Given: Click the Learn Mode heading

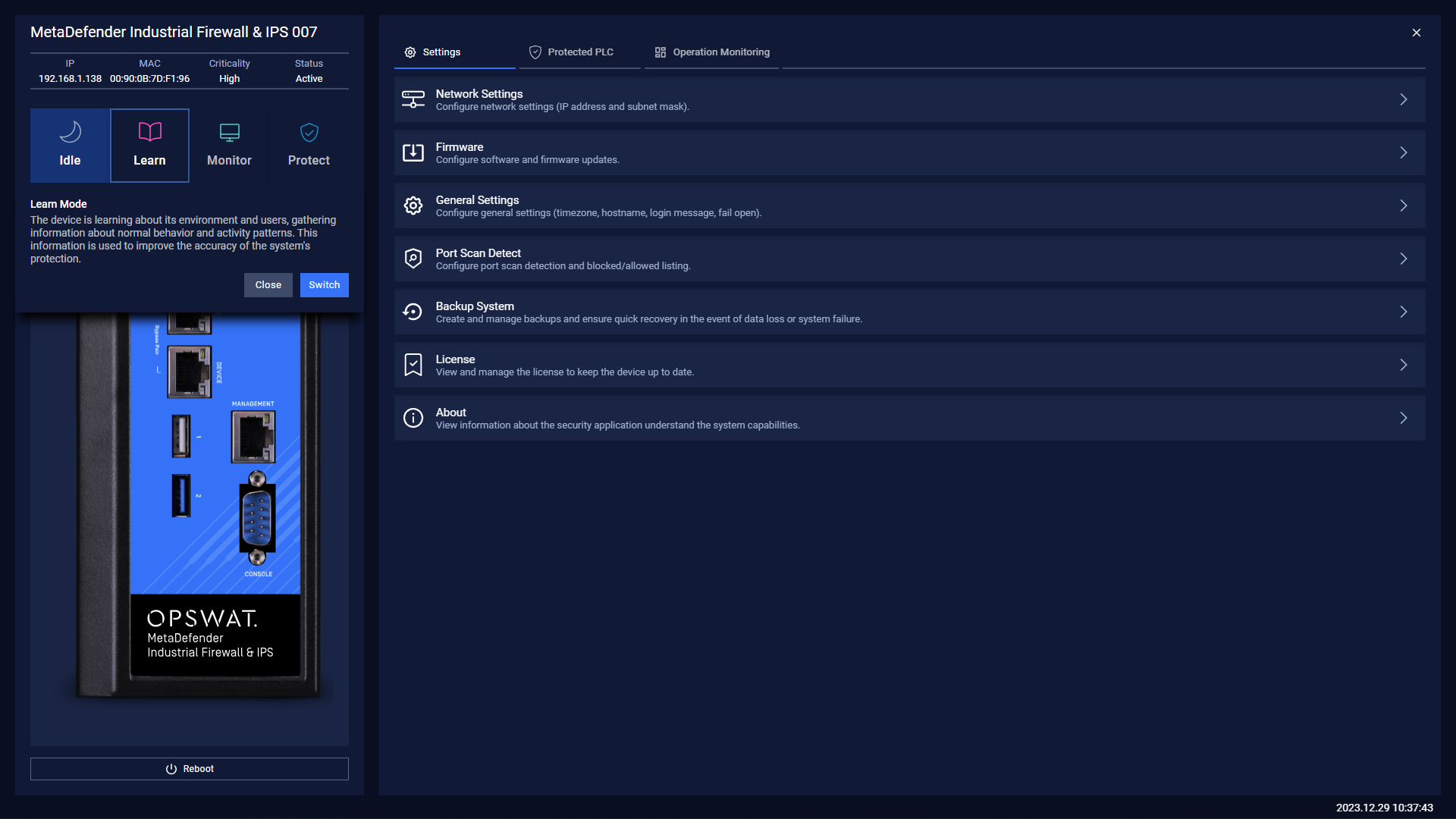Looking at the screenshot, I should [58, 204].
